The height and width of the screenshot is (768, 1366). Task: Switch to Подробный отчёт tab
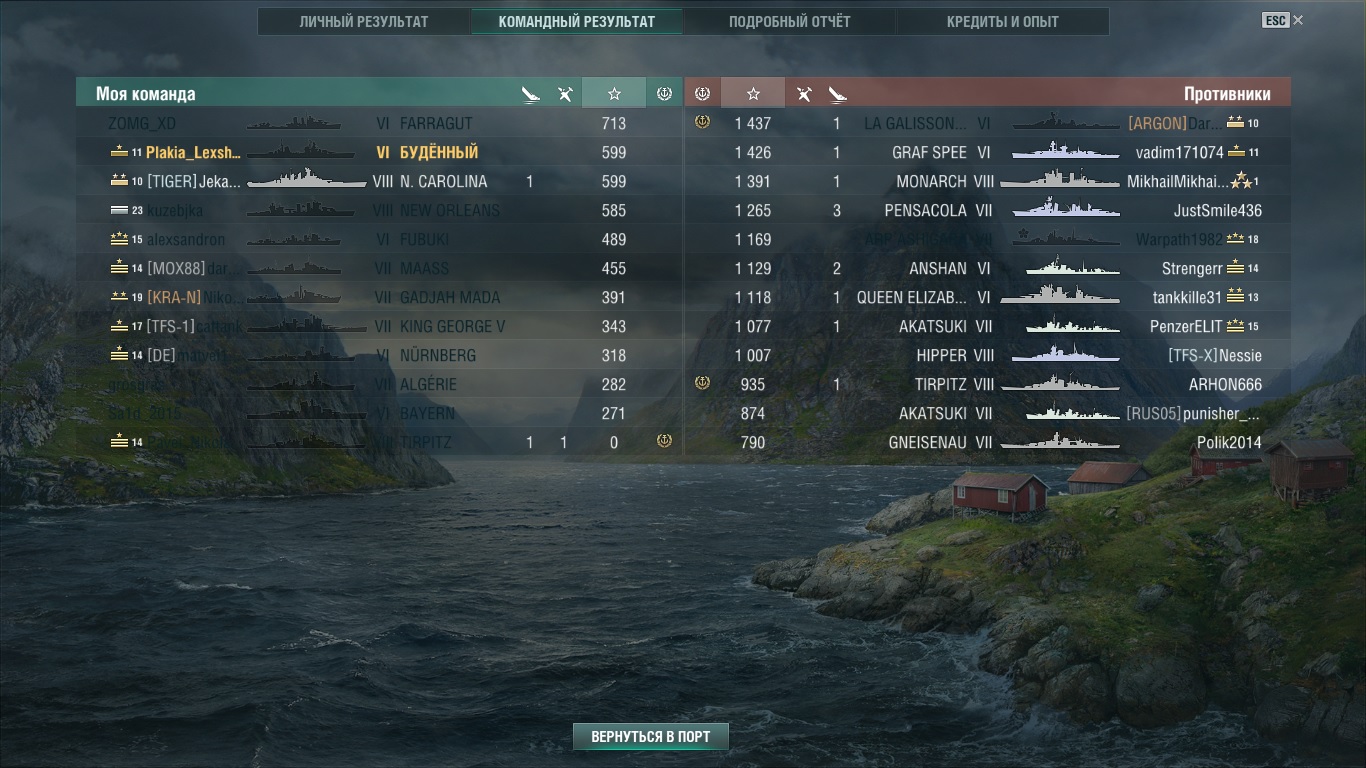pyautogui.click(x=790, y=21)
